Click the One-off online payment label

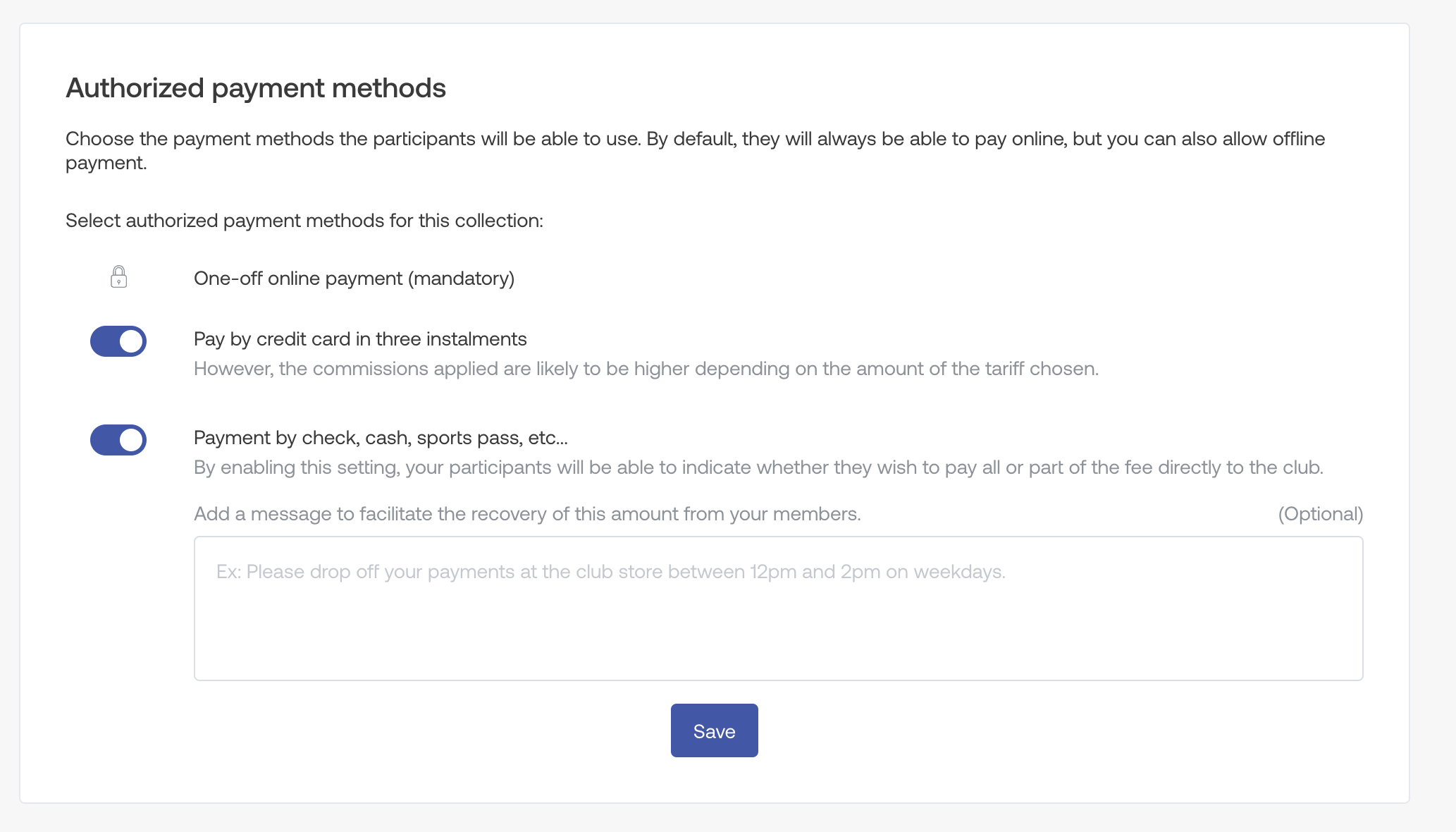coord(354,279)
